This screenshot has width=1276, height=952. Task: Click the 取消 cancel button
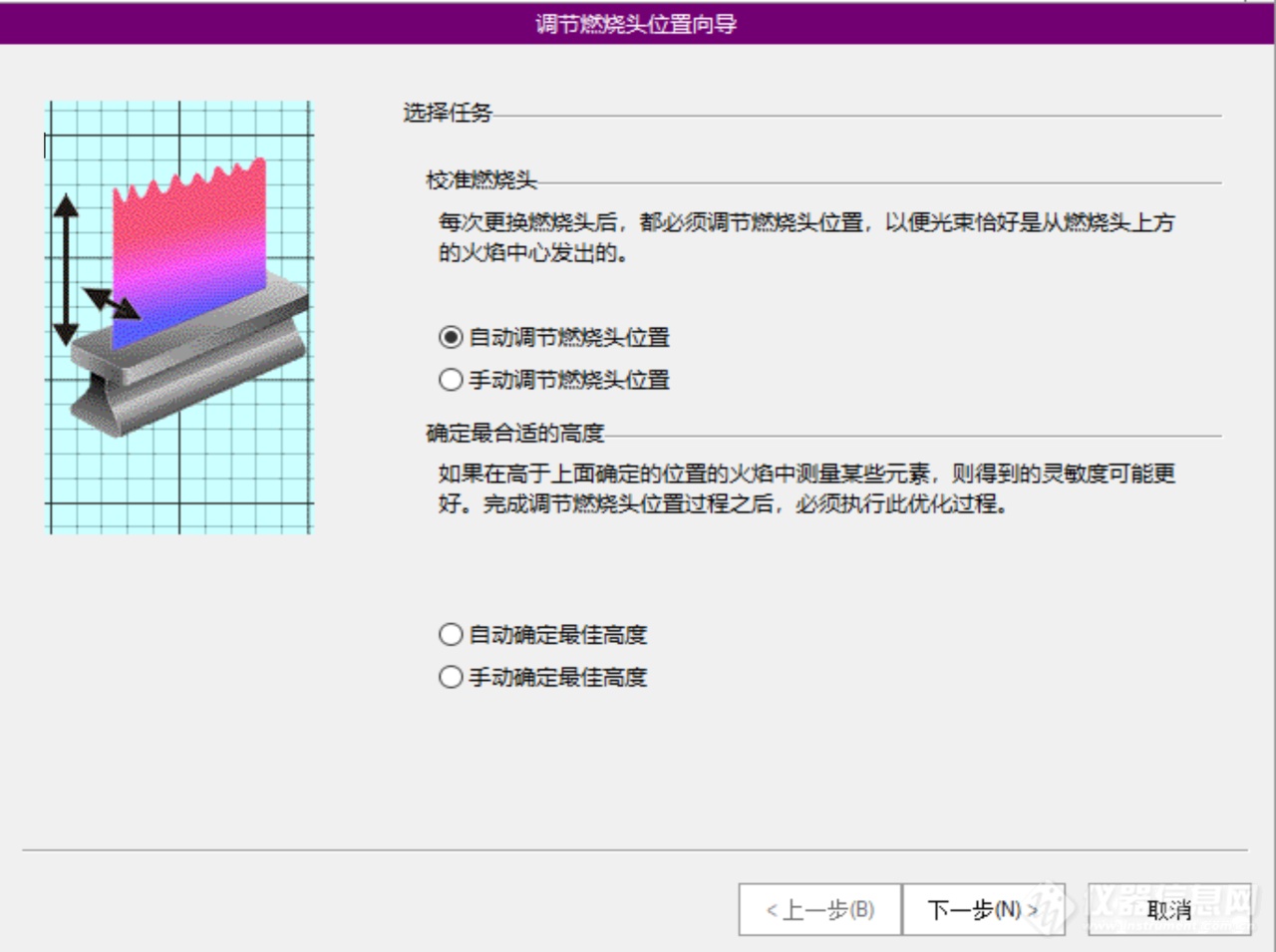(x=1168, y=909)
